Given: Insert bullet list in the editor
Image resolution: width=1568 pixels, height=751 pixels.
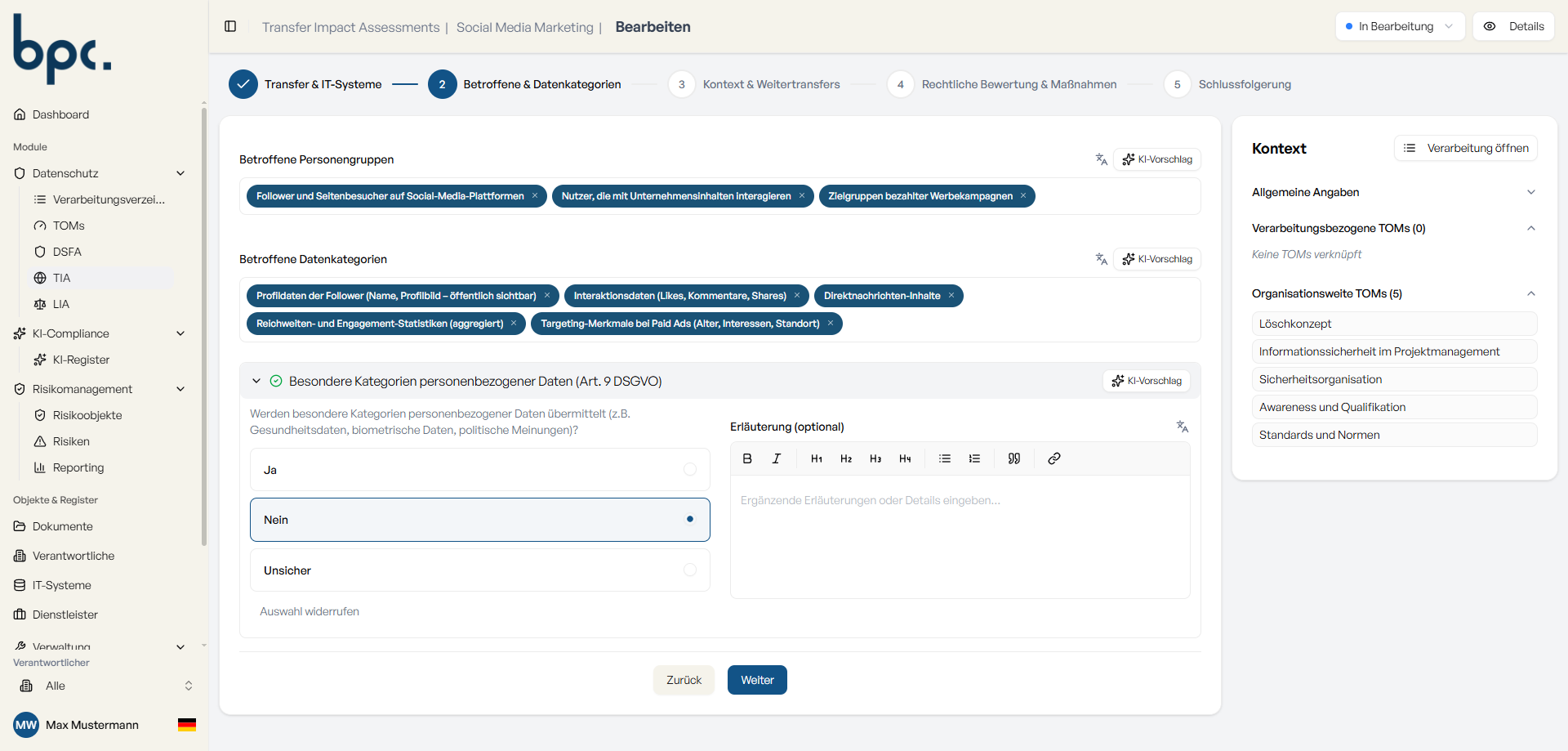Looking at the screenshot, I should coord(945,458).
